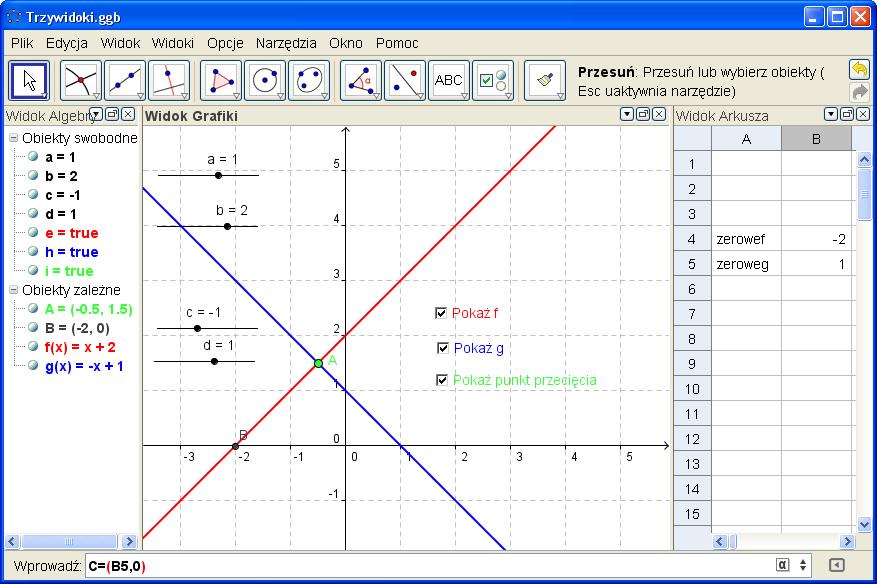Open Widok Arkusza panel dropdown arrow
The height and width of the screenshot is (584, 877).
tap(831, 114)
